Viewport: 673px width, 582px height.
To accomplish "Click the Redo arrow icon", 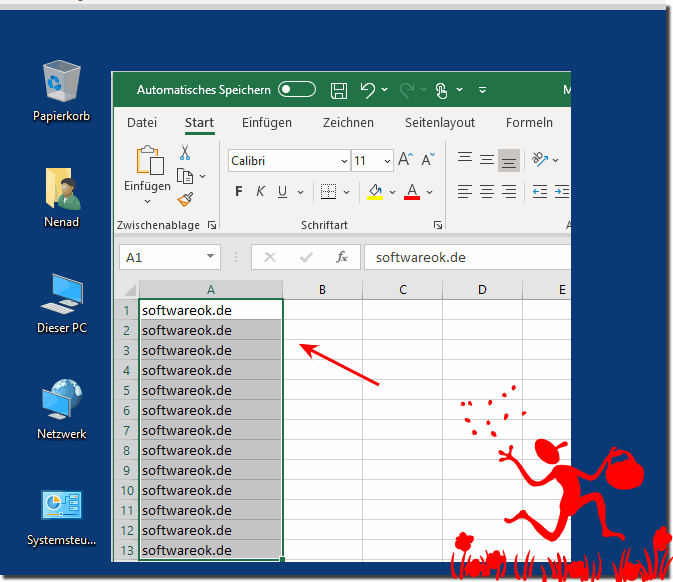I will (406, 90).
